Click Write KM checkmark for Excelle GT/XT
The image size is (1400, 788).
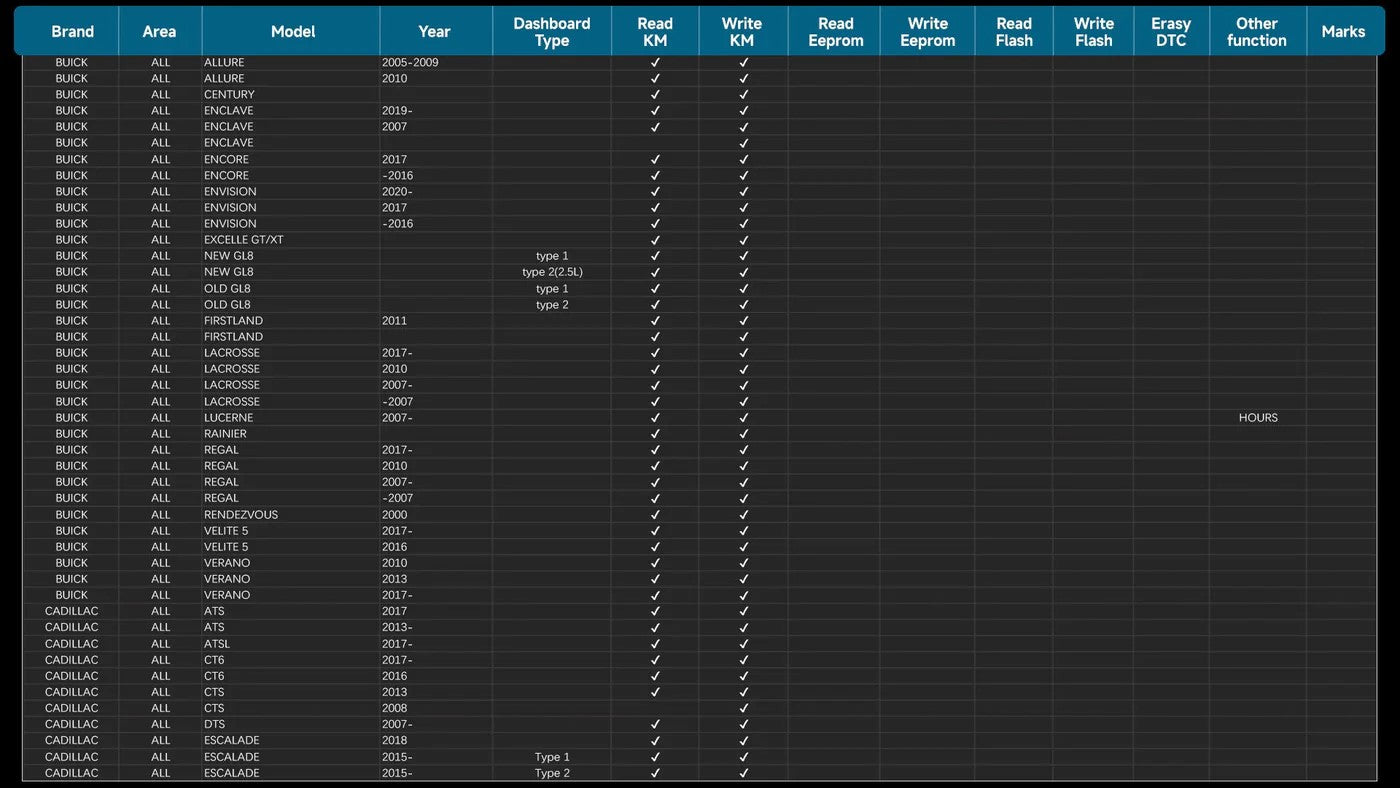pyautogui.click(x=743, y=240)
